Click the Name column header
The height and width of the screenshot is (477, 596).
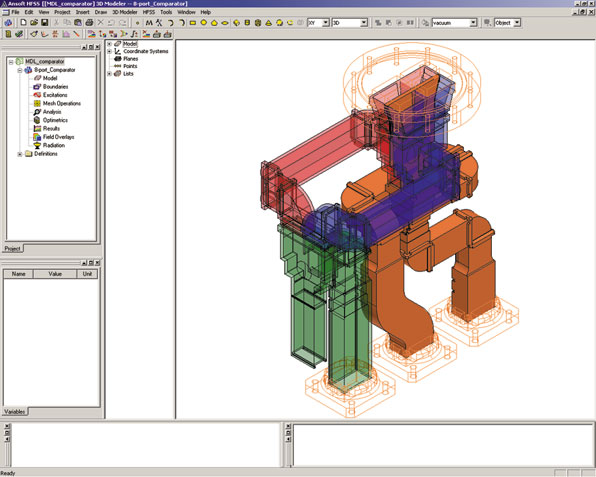[x=19, y=274]
